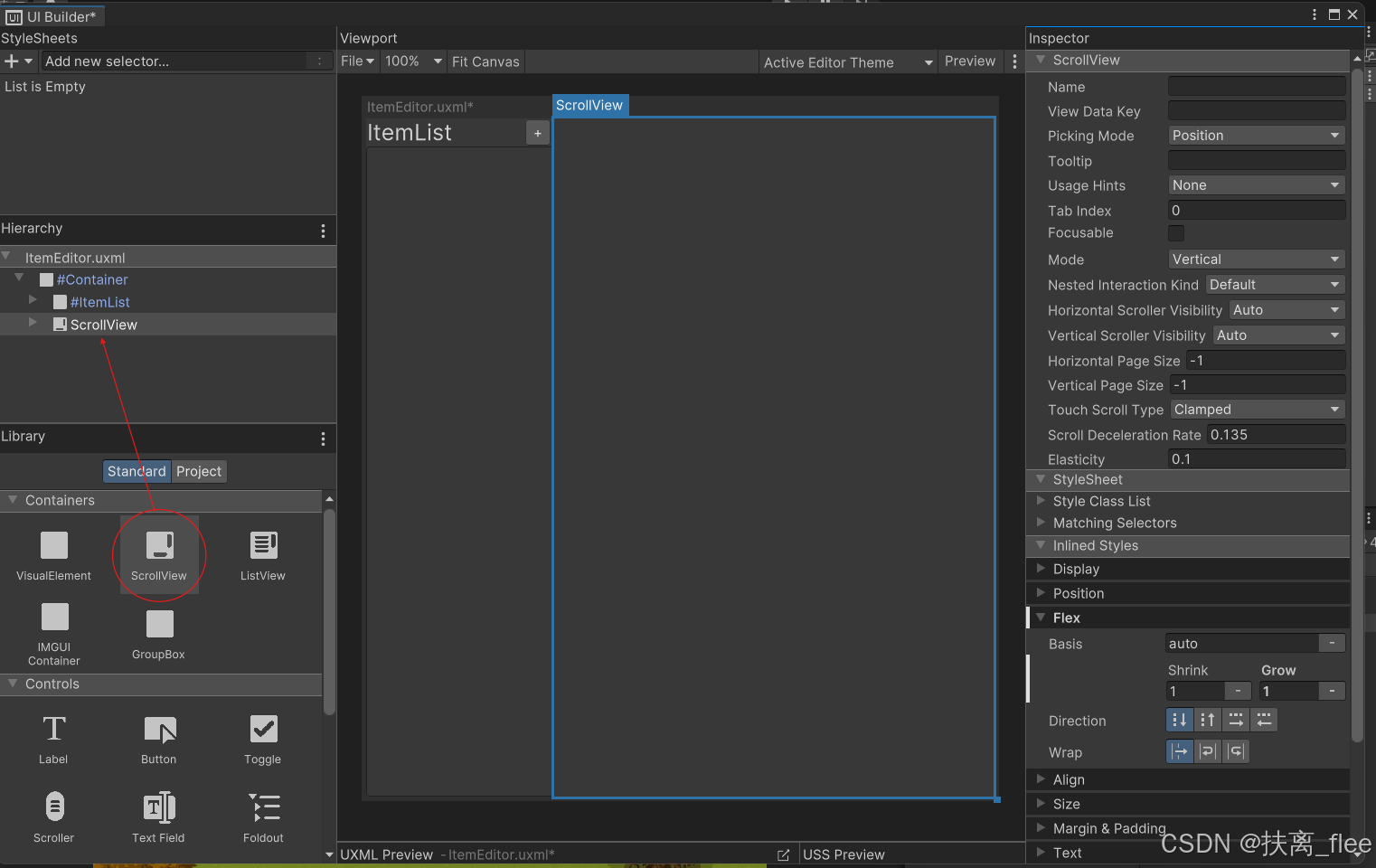Enable the Focusable checkbox in the Inspector
The width and height of the screenshot is (1376, 868).
click(1175, 232)
